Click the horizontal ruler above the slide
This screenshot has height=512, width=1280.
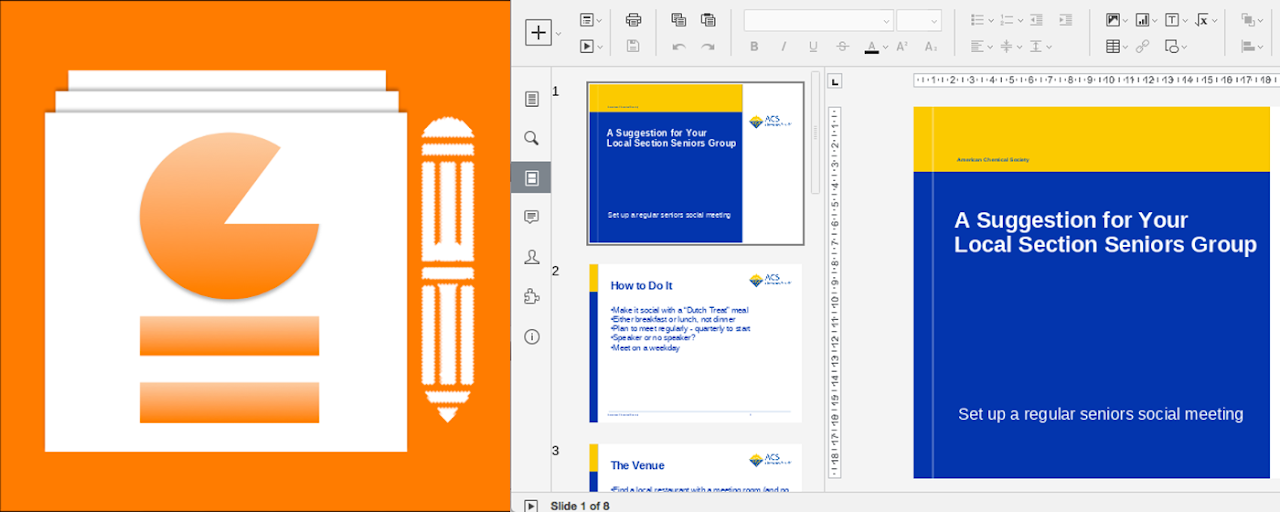[x=1096, y=80]
